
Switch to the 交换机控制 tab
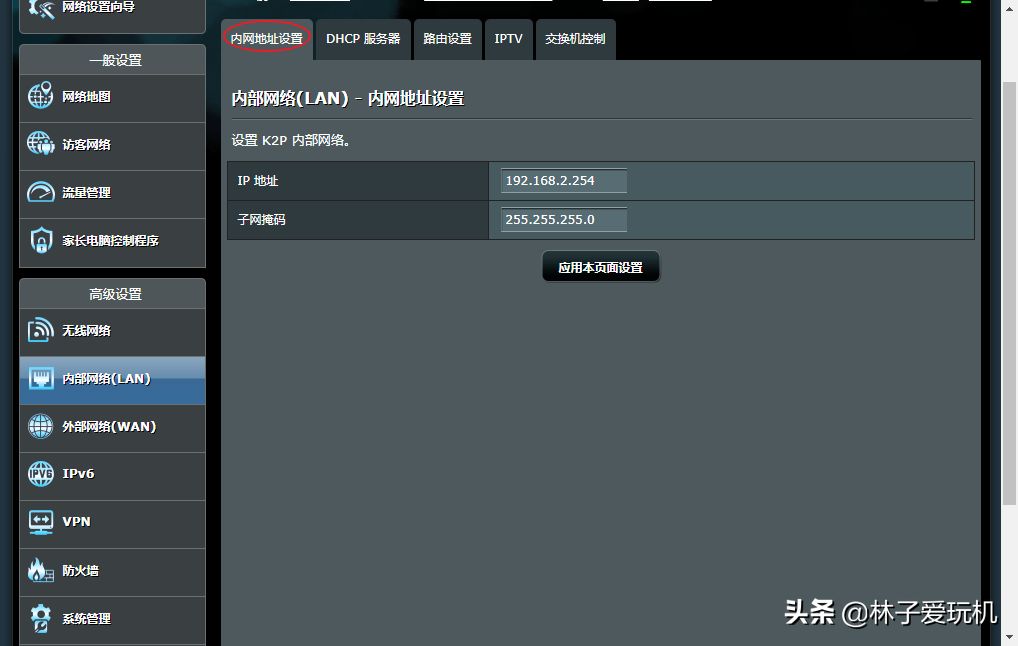[x=575, y=39]
